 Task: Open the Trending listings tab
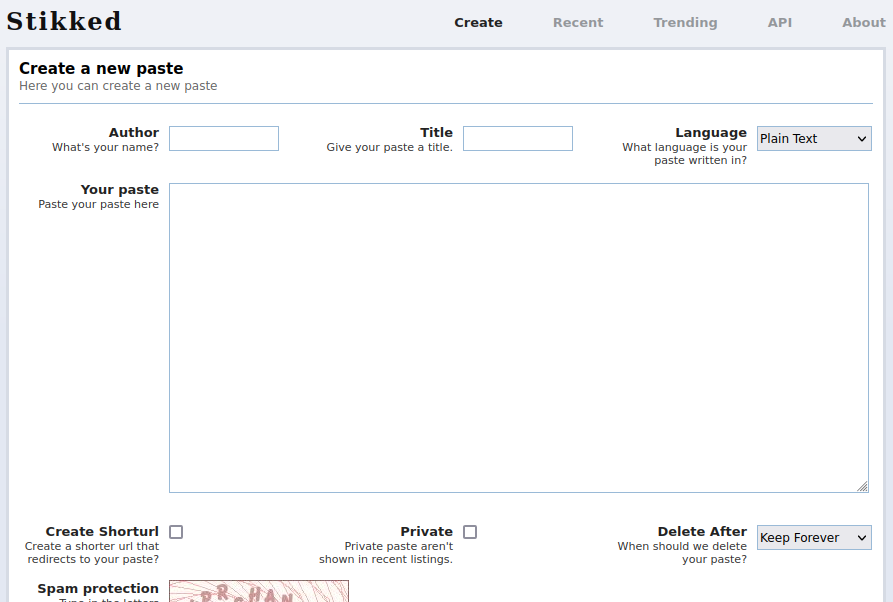pyautogui.click(x=685, y=22)
